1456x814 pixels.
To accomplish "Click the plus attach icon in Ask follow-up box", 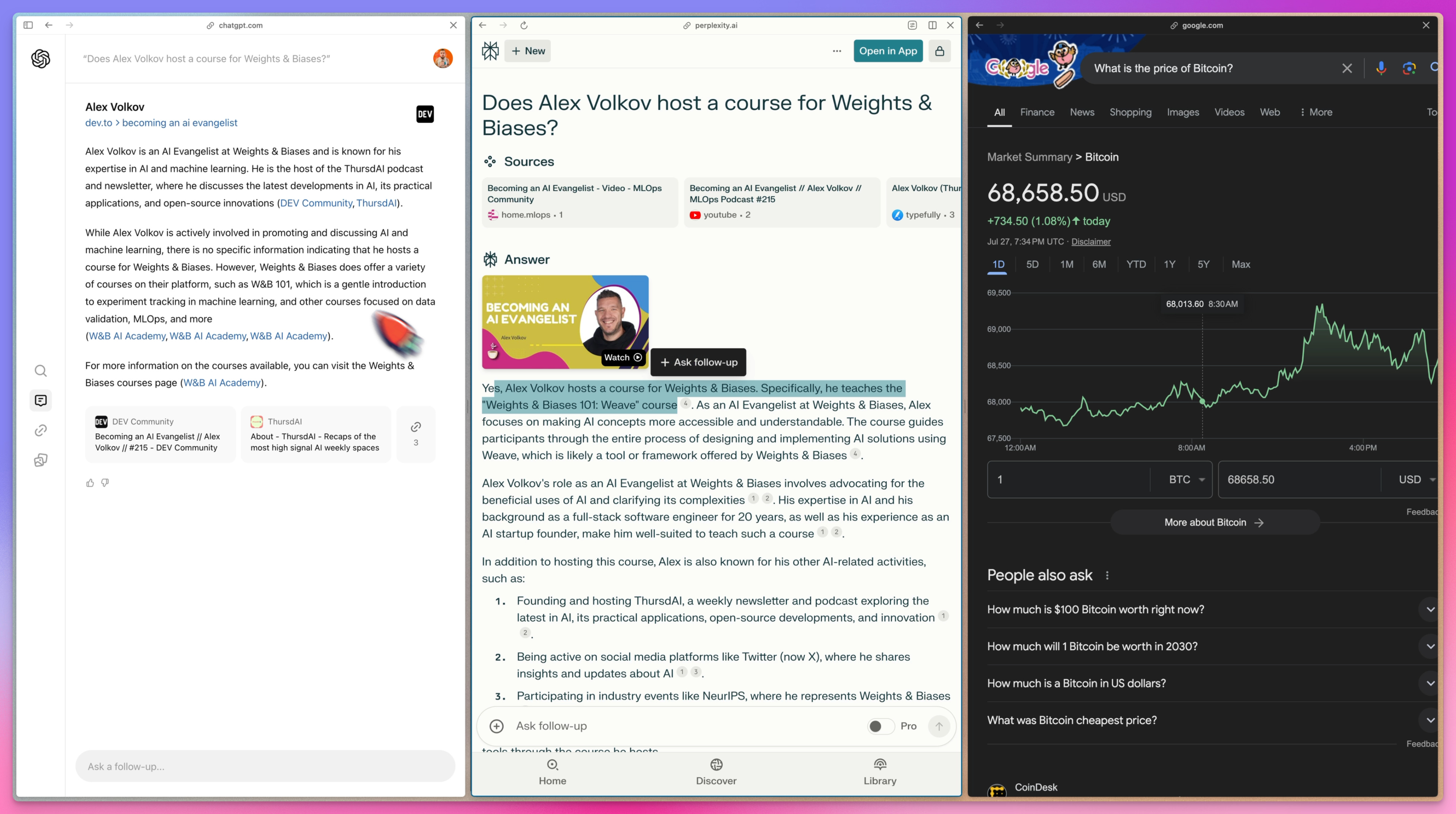I will coord(496,727).
